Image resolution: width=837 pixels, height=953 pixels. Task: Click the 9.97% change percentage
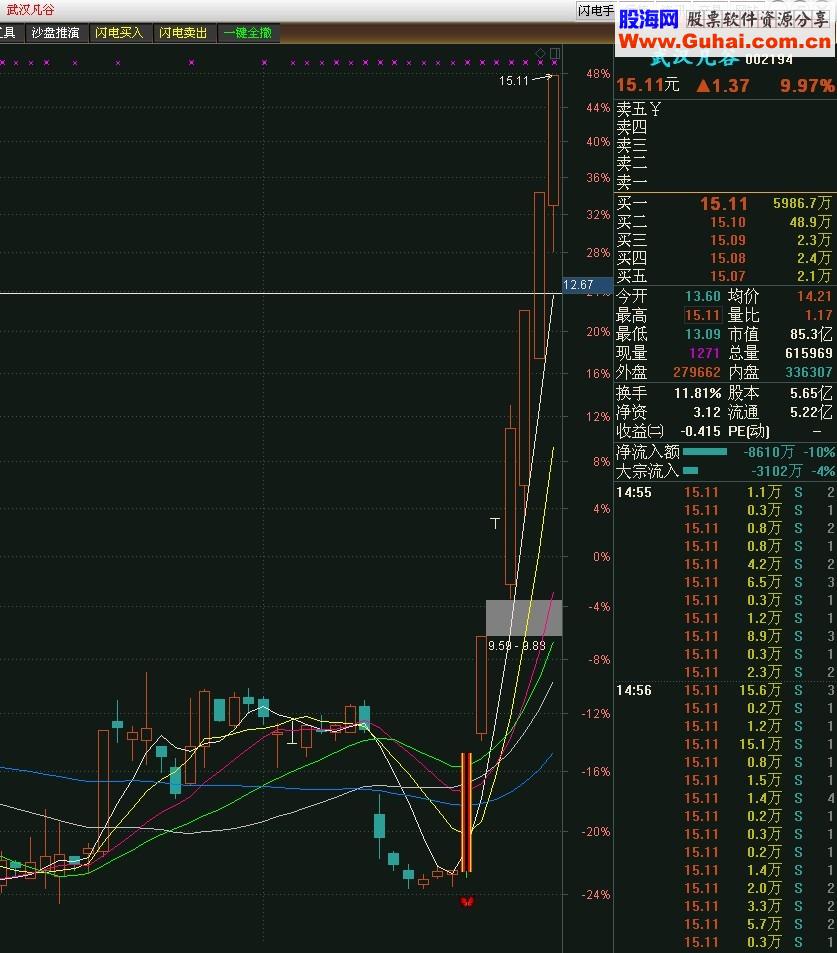pos(807,86)
